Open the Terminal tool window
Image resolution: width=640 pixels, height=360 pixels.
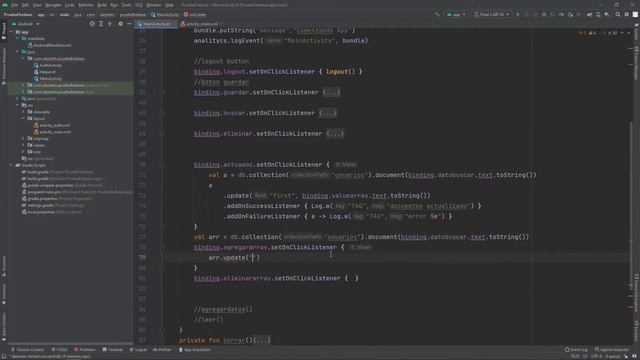coord(113,350)
